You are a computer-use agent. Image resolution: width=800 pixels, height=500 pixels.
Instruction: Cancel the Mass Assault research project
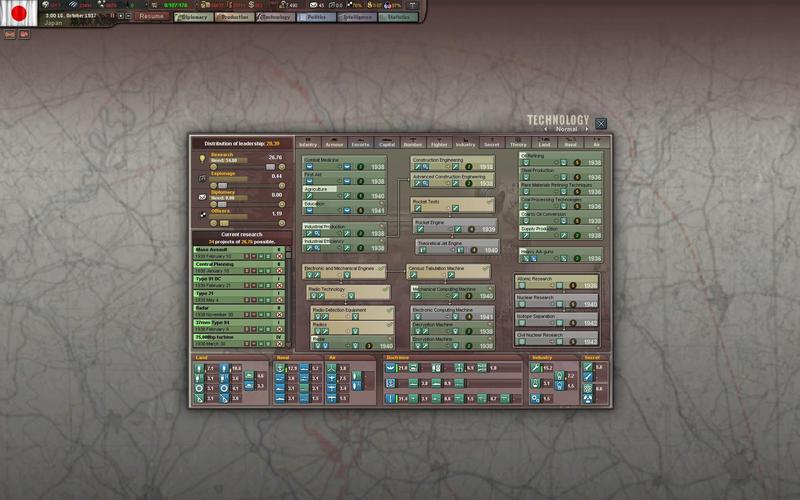click(280, 256)
